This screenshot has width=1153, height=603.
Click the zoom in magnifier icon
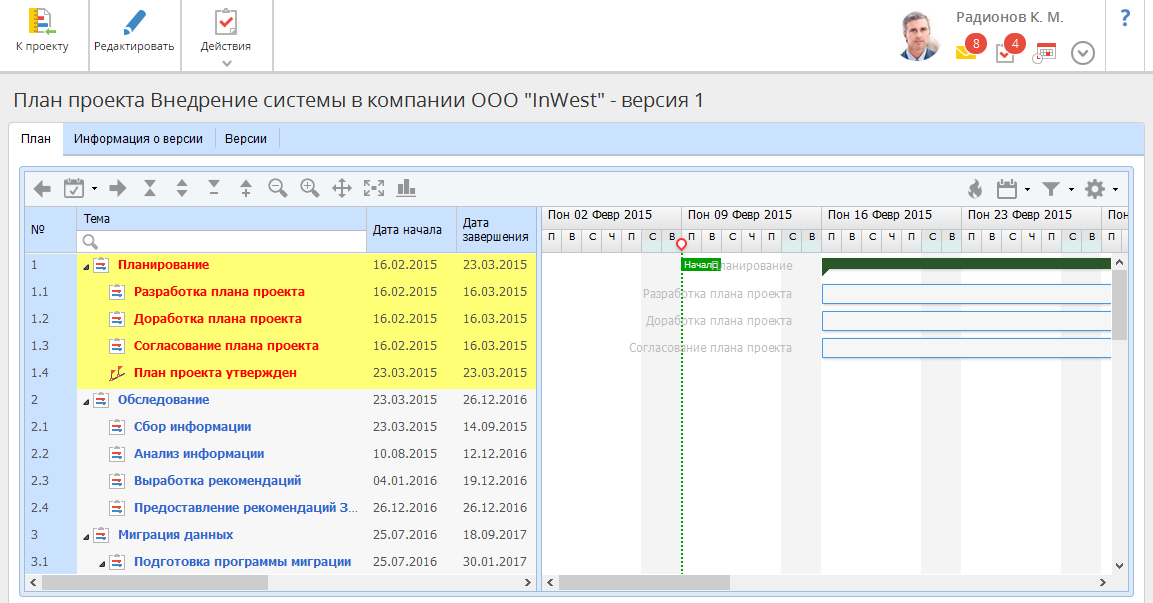point(309,188)
